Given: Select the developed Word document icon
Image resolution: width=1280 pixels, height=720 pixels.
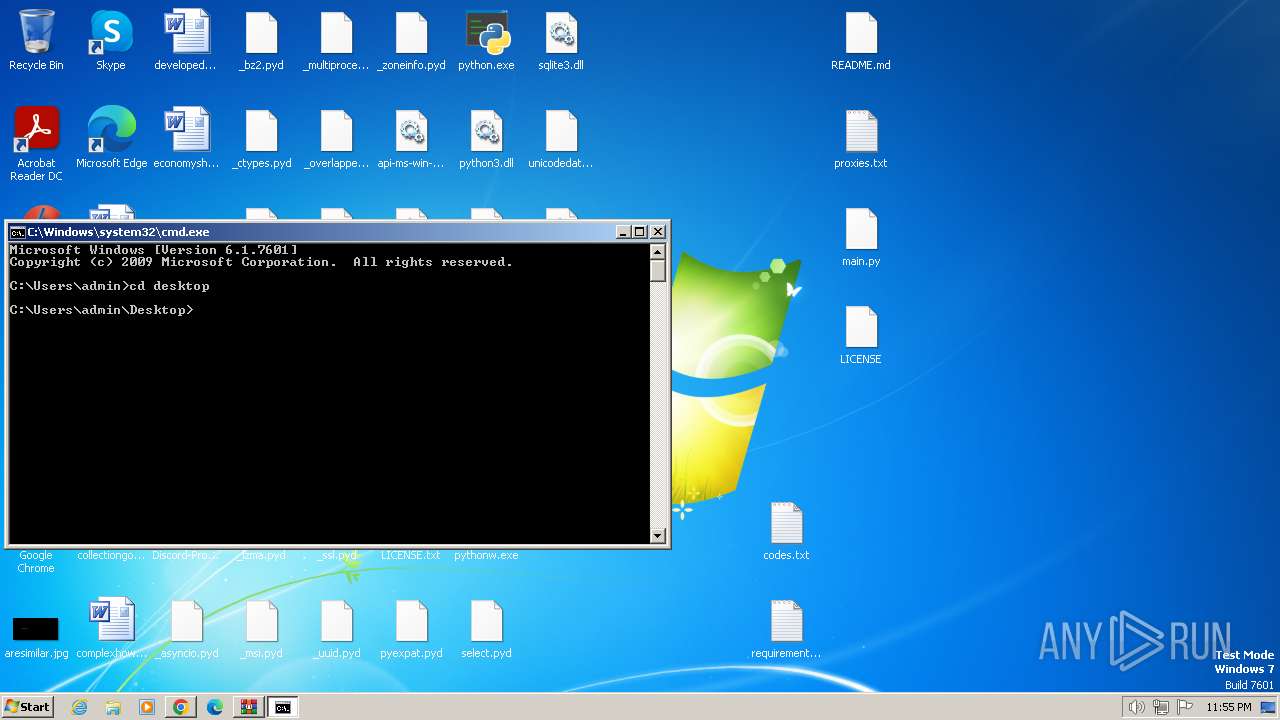Looking at the screenshot, I should point(186,41).
